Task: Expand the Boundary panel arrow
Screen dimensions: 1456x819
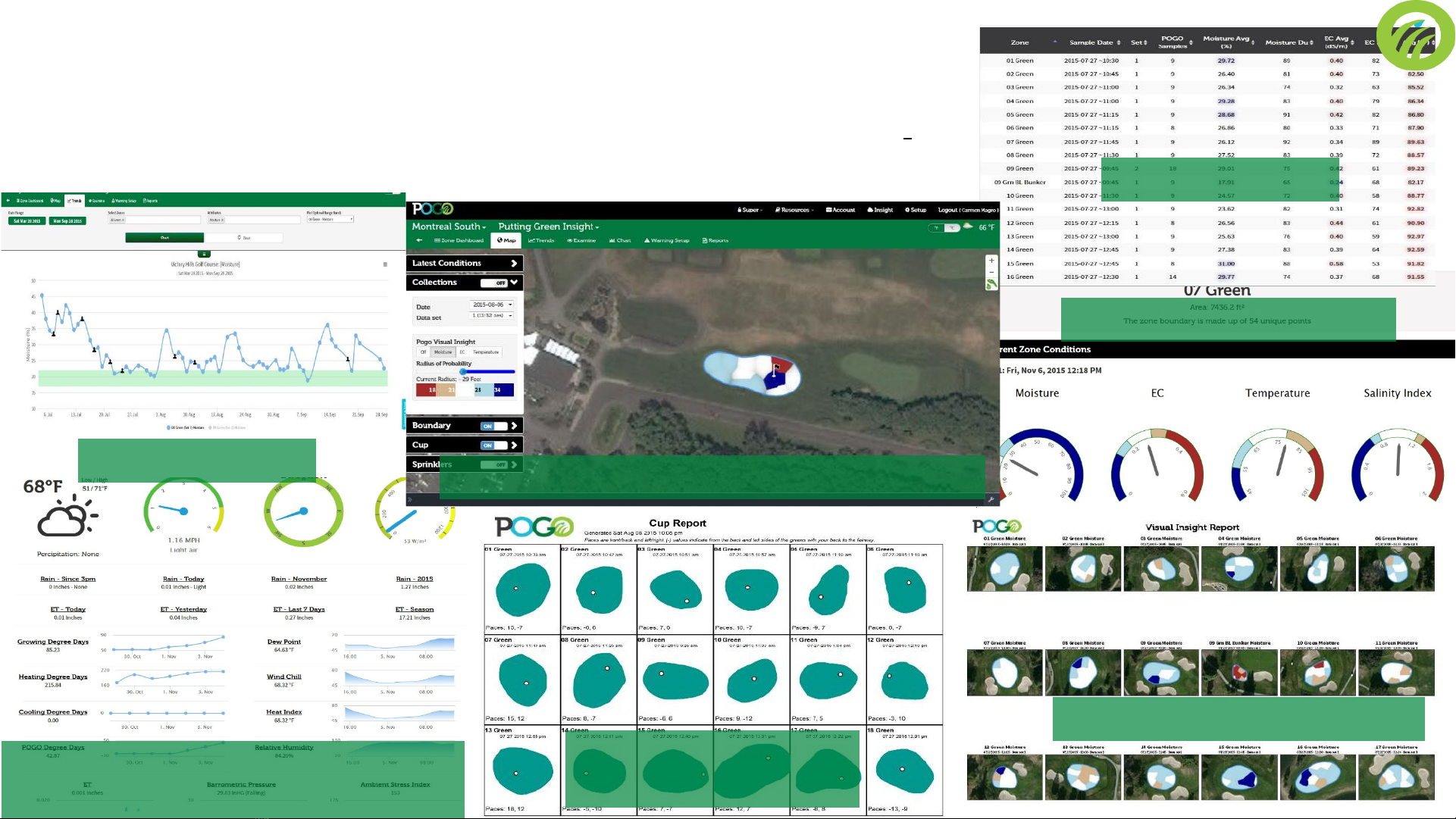Action: 514,426
